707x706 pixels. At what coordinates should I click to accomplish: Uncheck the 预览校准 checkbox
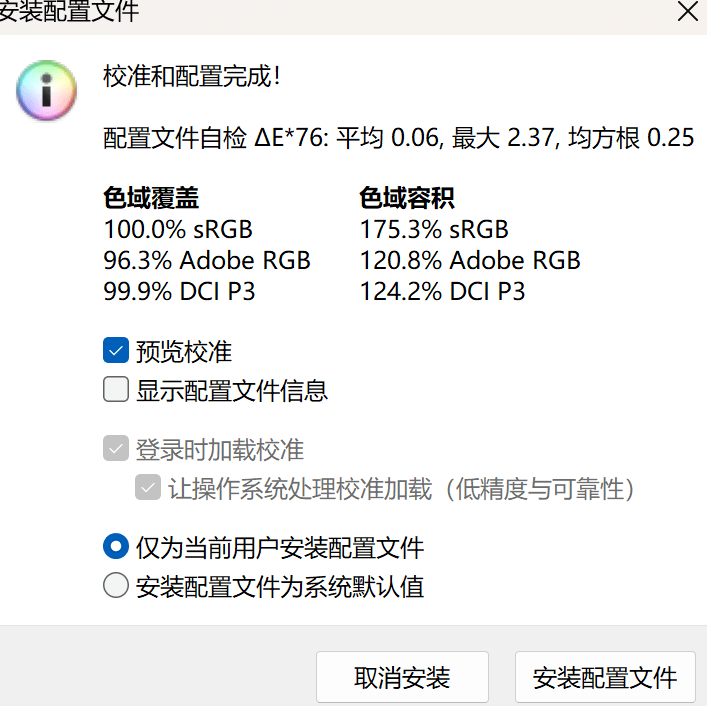tap(116, 351)
